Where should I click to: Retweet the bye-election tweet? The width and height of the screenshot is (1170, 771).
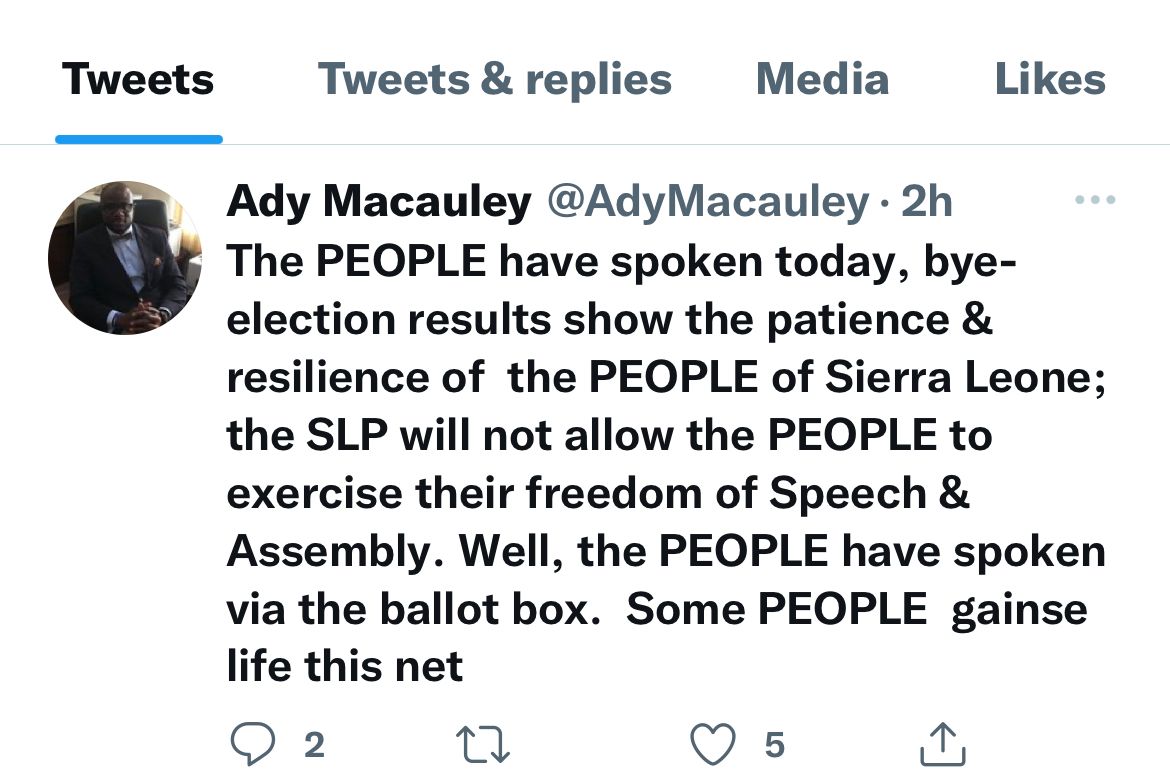tap(483, 744)
